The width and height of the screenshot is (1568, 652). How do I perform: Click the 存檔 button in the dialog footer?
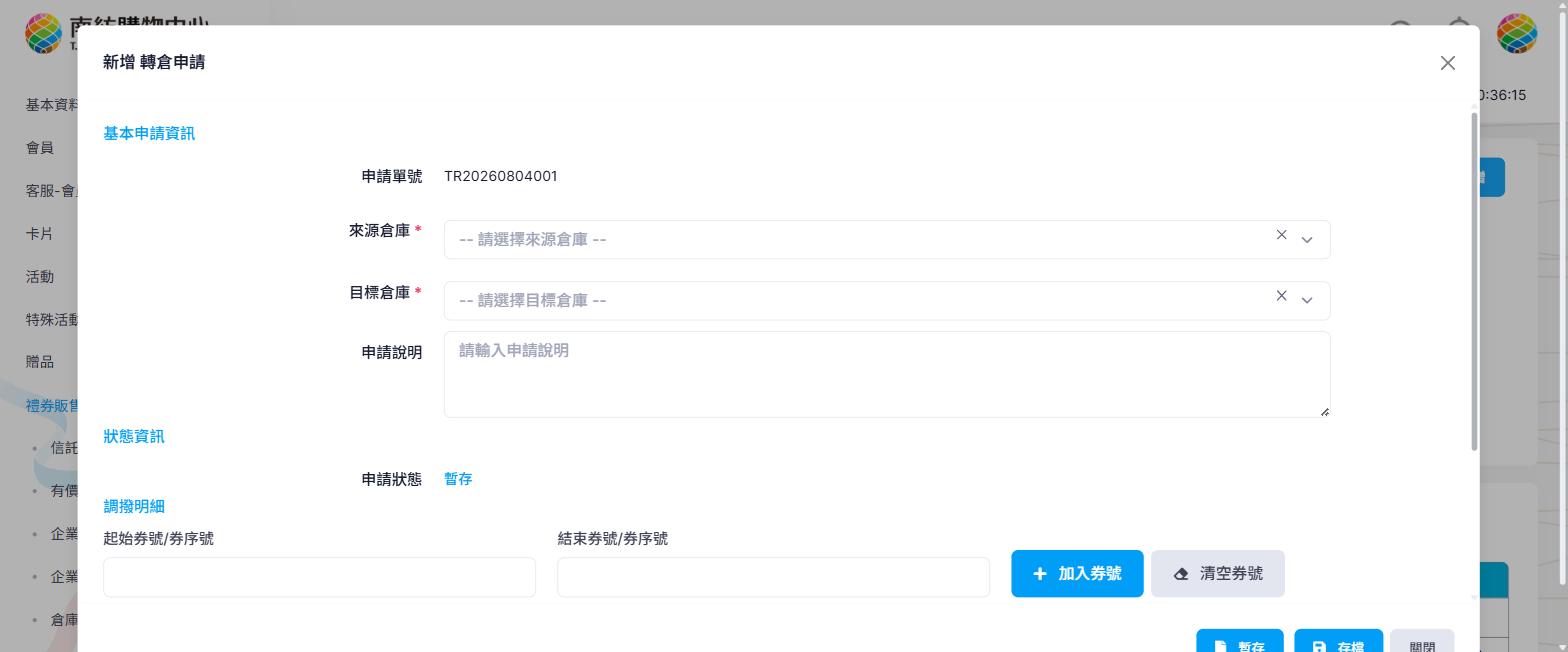click(x=1338, y=641)
